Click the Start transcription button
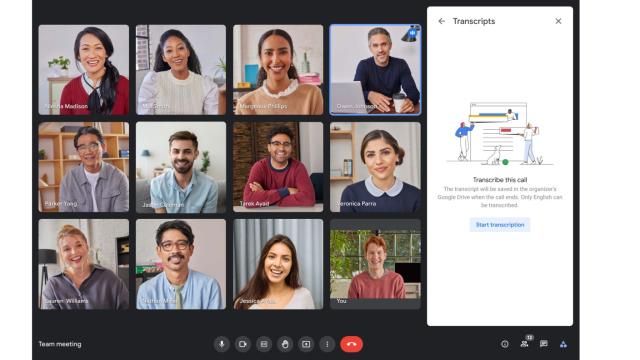This screenshot has width=640, height=360. click(500, 225)
